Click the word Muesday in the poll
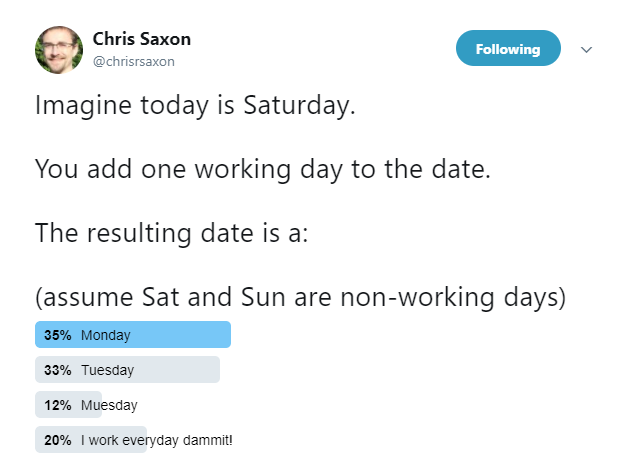The image size is (627, 464). click(109, 405)
